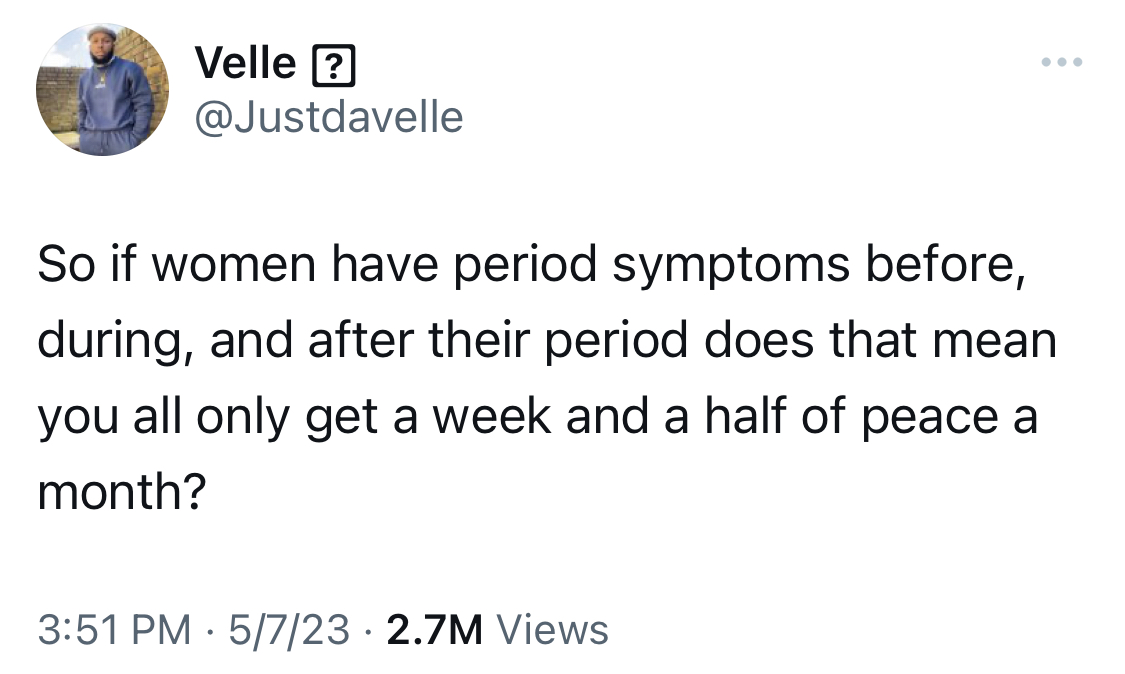Expand tweet options via ellipsis icon

(1062, 62)
